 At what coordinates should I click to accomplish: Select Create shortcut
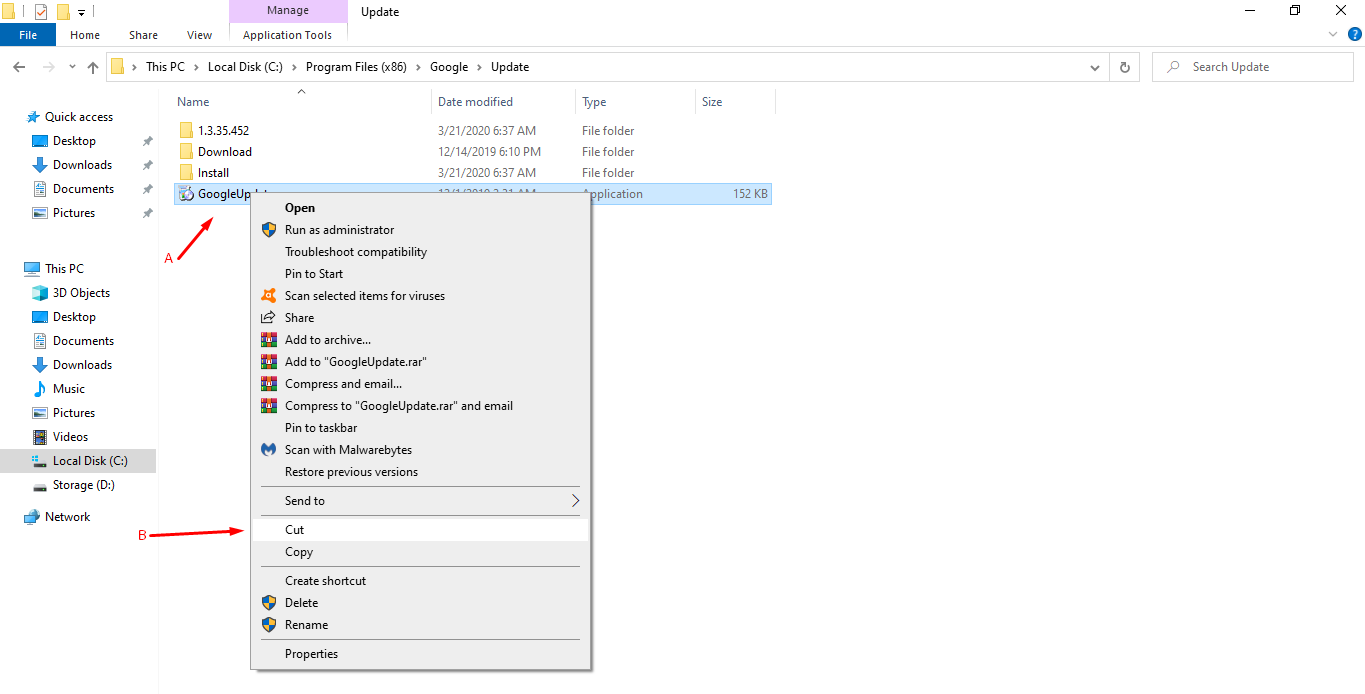420,581
